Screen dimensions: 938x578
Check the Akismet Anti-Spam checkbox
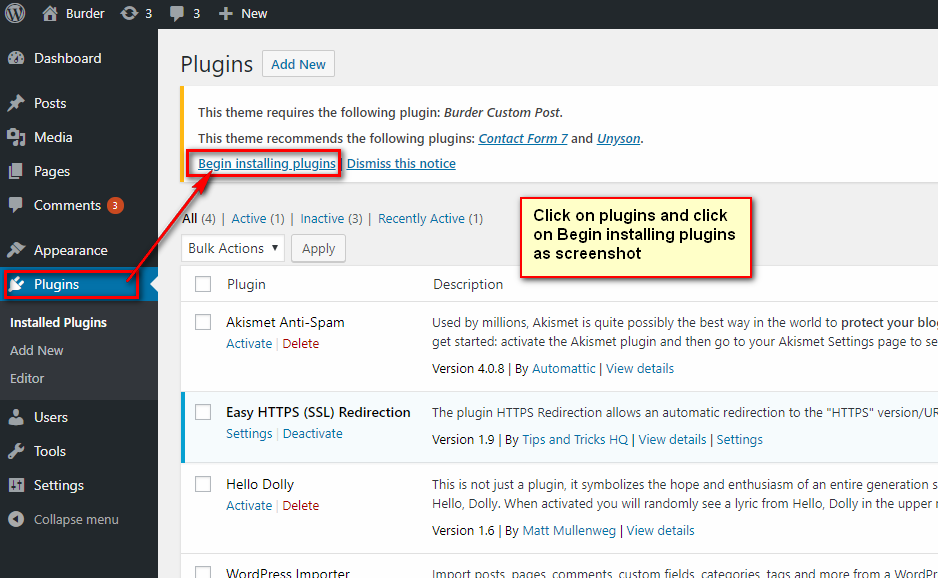[x=203, y=322]
